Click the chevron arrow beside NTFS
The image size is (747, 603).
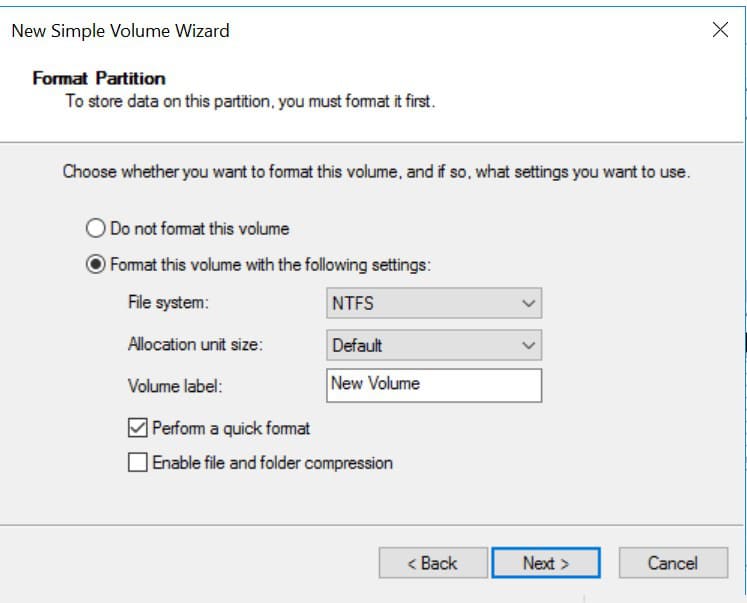click(x=528, y=303)
